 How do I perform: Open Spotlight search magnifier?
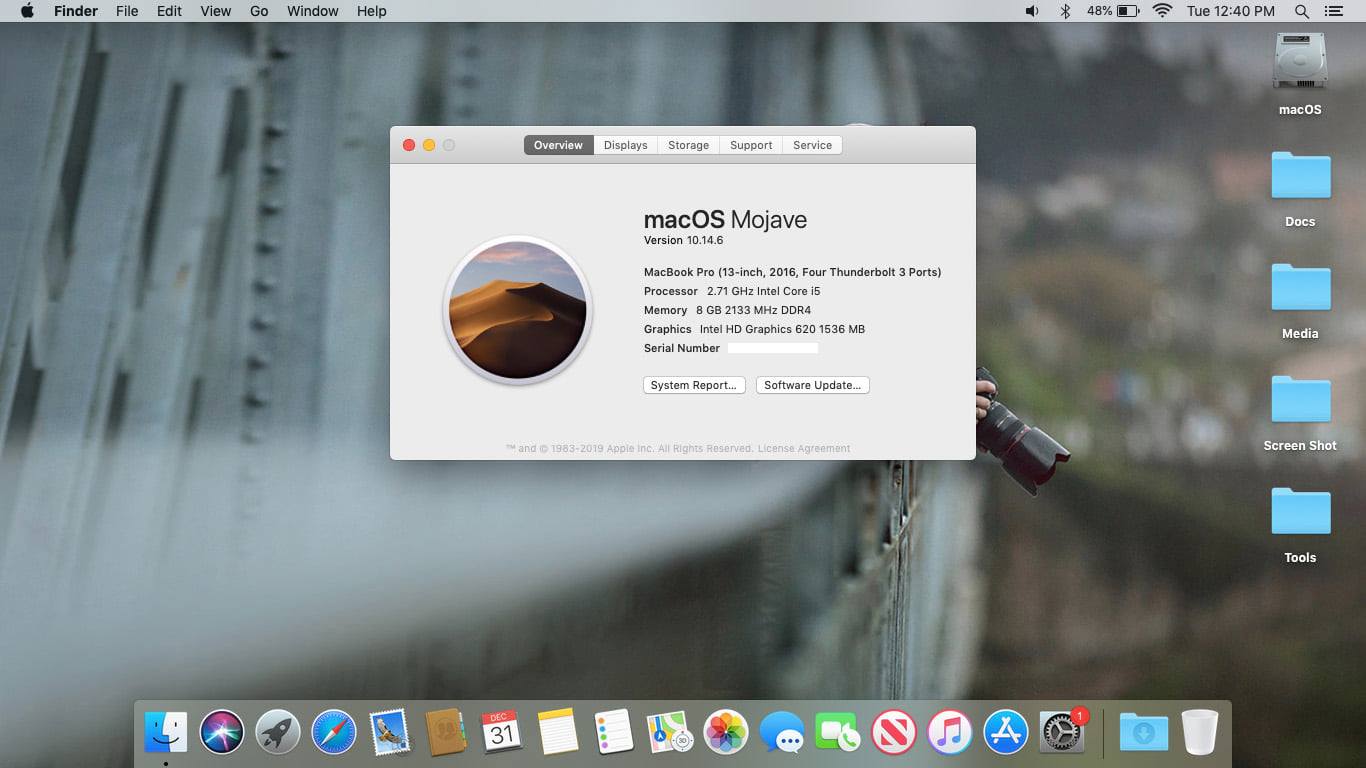[x=1302, y=11]
